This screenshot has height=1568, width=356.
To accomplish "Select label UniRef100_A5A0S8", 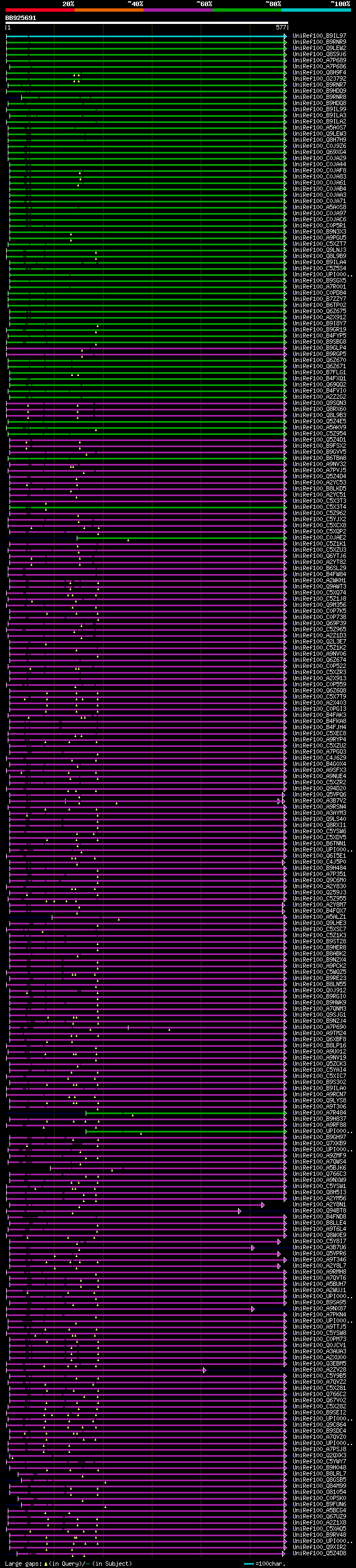I will point(319,207).
